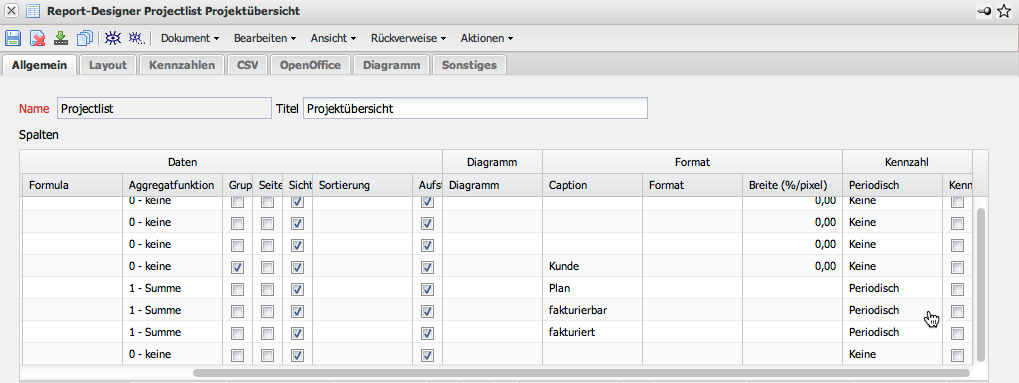Toggle the Kenn checkbox in the fakturiert row
This screenshot has width=1019, height=383.
(x=957, y=333)
